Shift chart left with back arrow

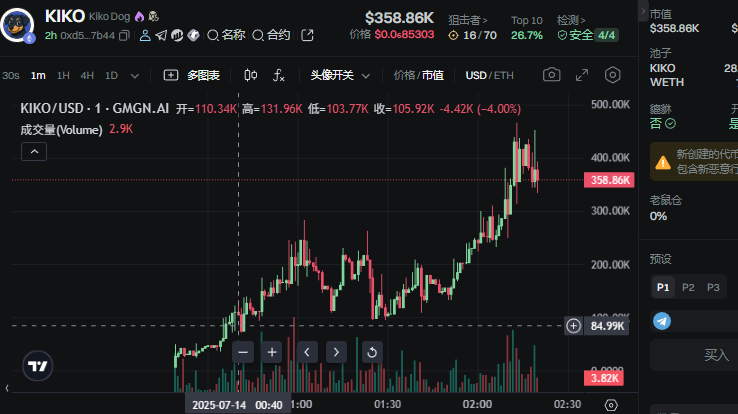click(307, 352)
